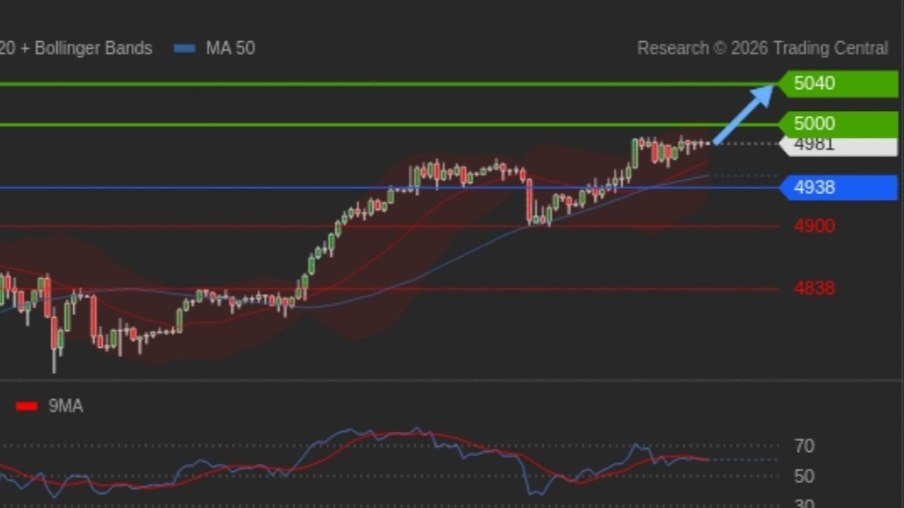Click the Bollinger Bands legend label
The width and height of the screenshot is (904, 508).
click(76, 48)
